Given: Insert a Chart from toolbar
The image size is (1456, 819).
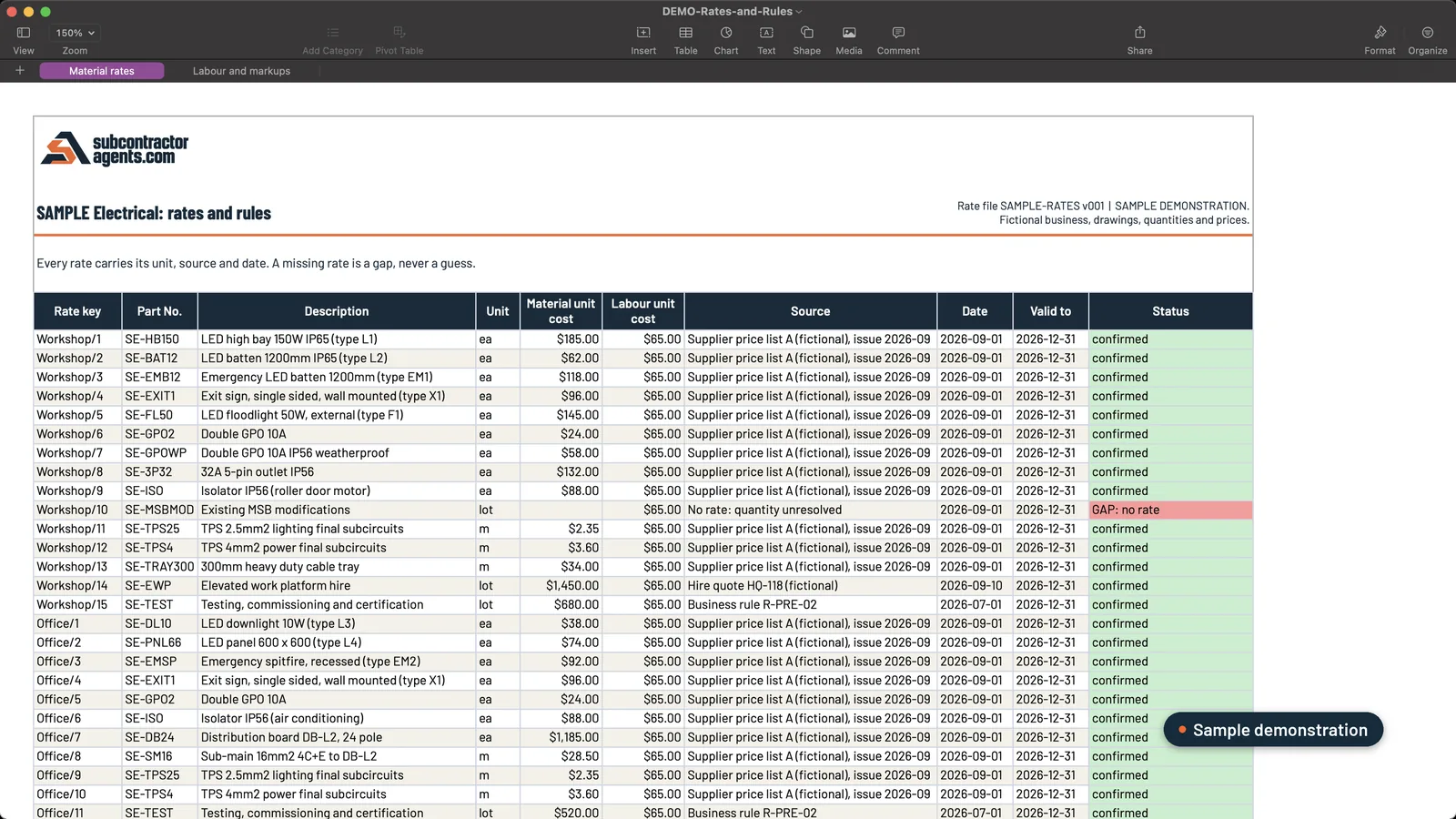Looking at the screenshot, I should pyautogui.click(x=726, y=33).
